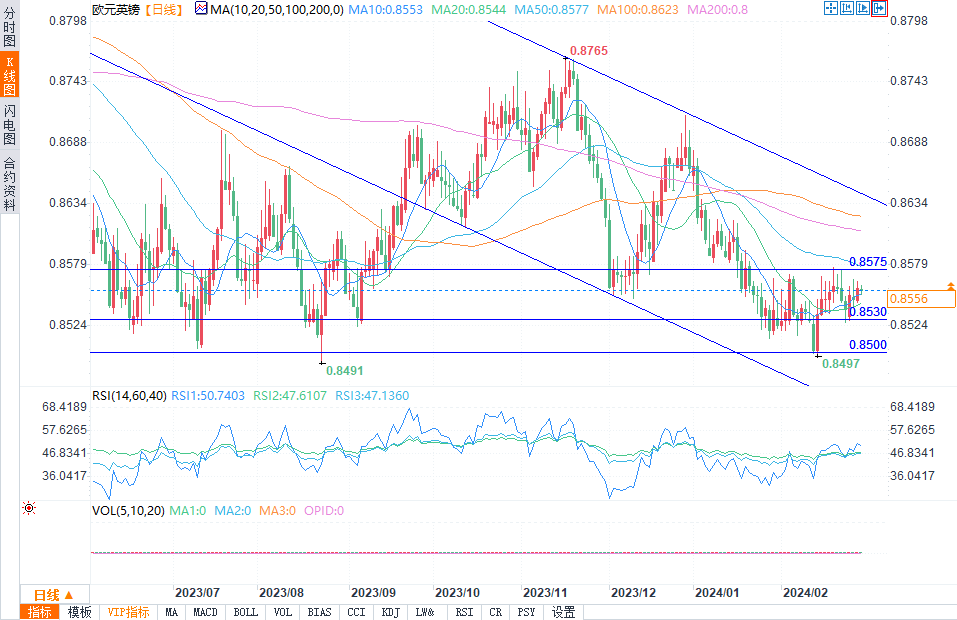Click the VOL(5,10,20) parameter label
The width and height of the screenshot is (957, 620).
click(x=128, y=510)
